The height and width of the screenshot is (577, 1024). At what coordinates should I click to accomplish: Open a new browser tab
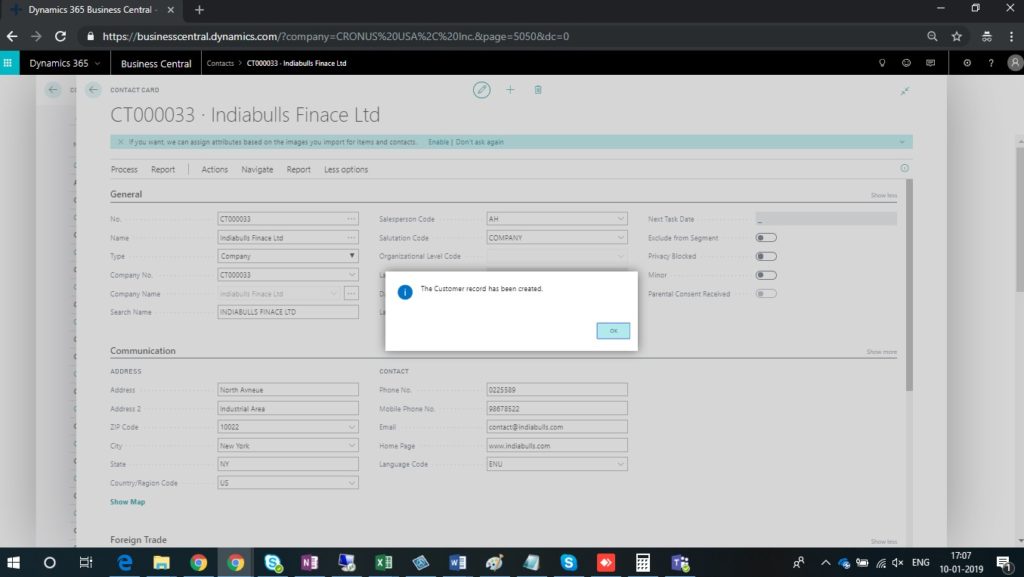click(x=199, y=10)
